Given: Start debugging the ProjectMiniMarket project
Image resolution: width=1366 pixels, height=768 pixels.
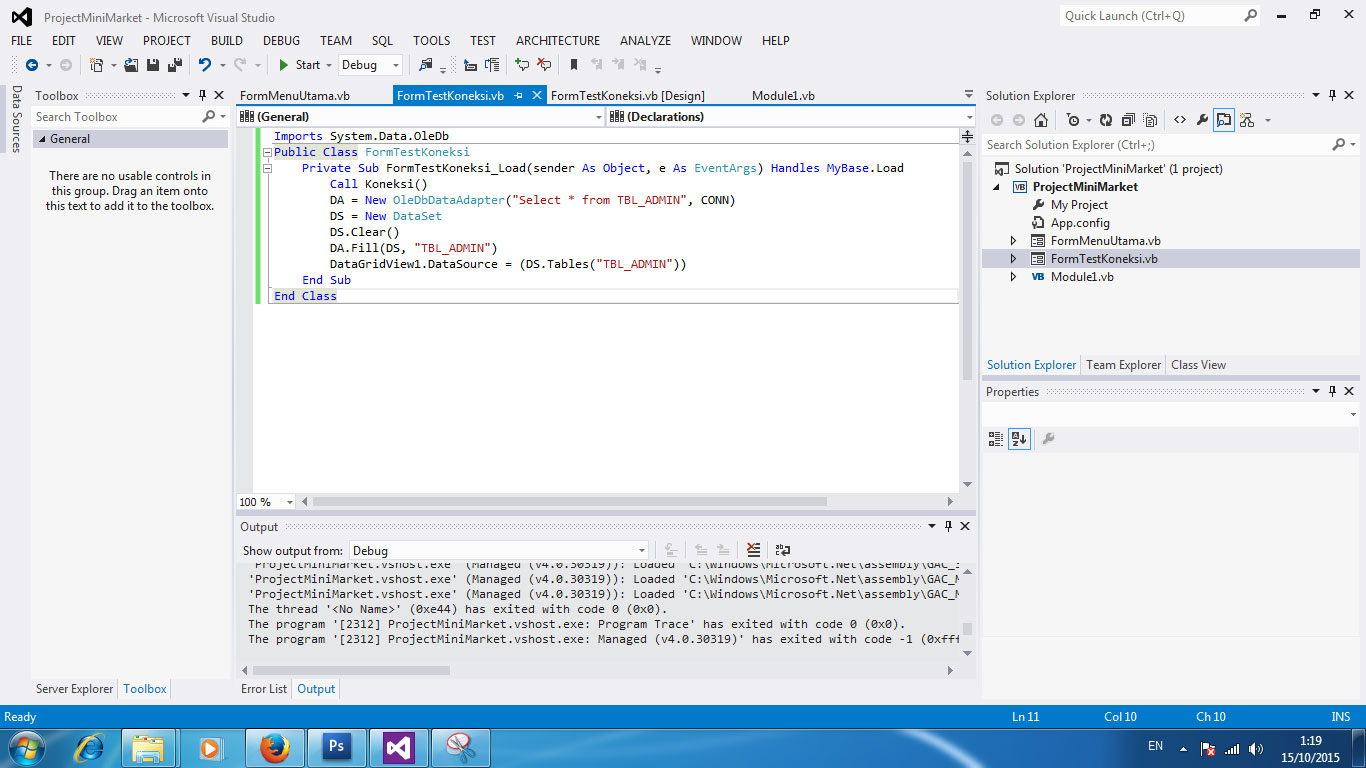Looking at the screenshot, I should (x=302, y=65).
